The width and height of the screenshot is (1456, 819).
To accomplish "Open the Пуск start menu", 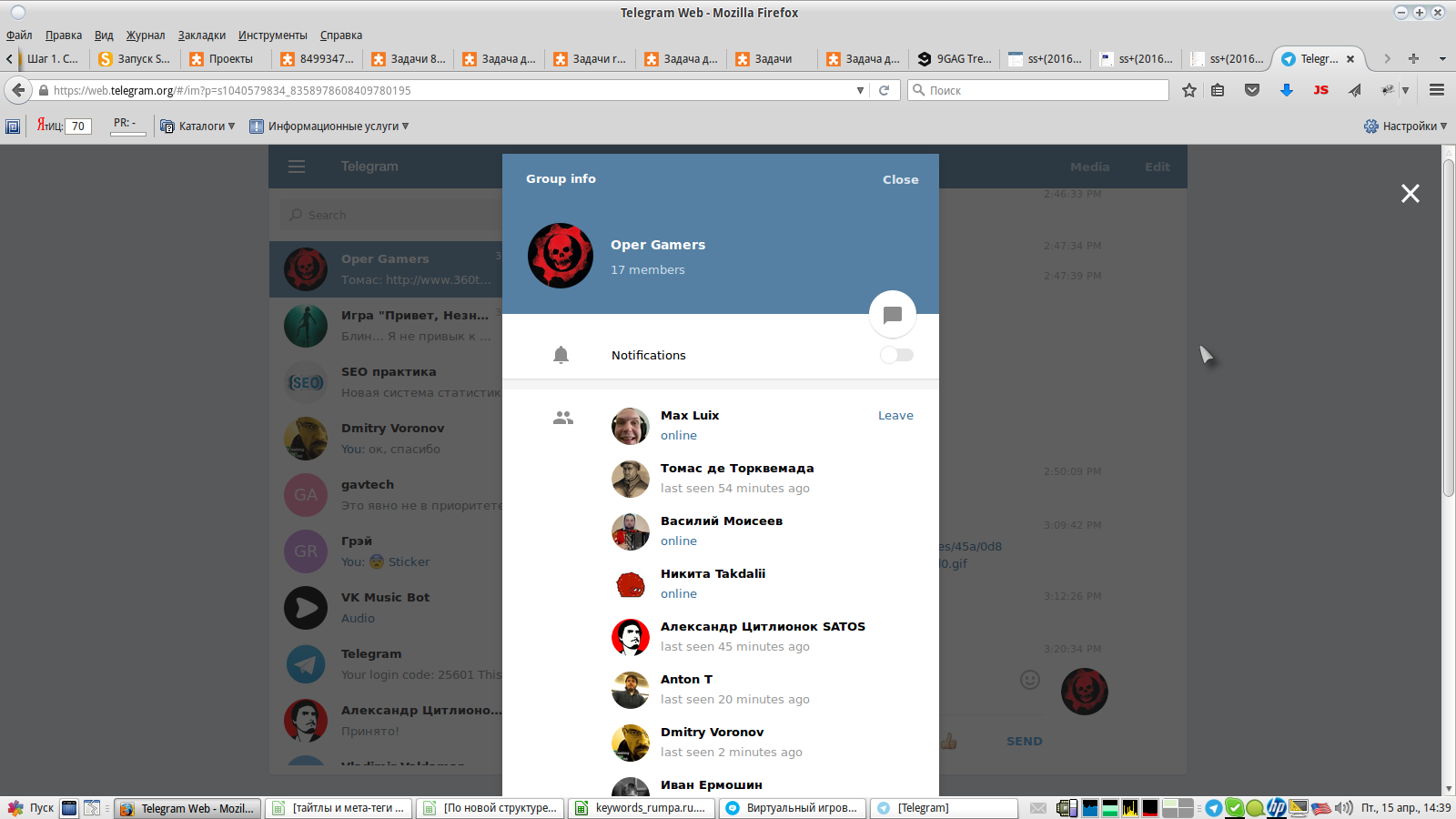I will tap(31, 808).
